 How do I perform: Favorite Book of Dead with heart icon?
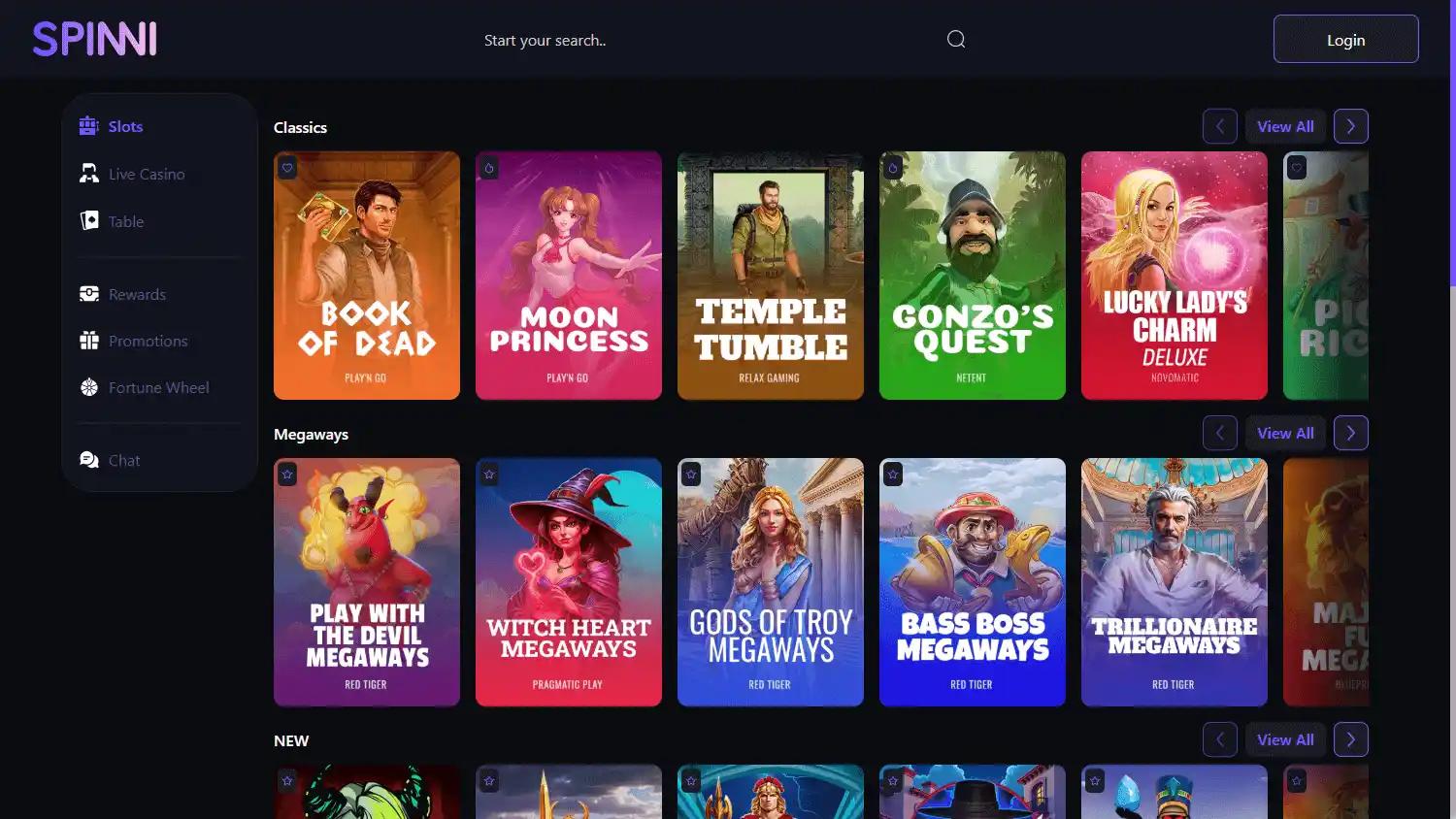point(287,168)
